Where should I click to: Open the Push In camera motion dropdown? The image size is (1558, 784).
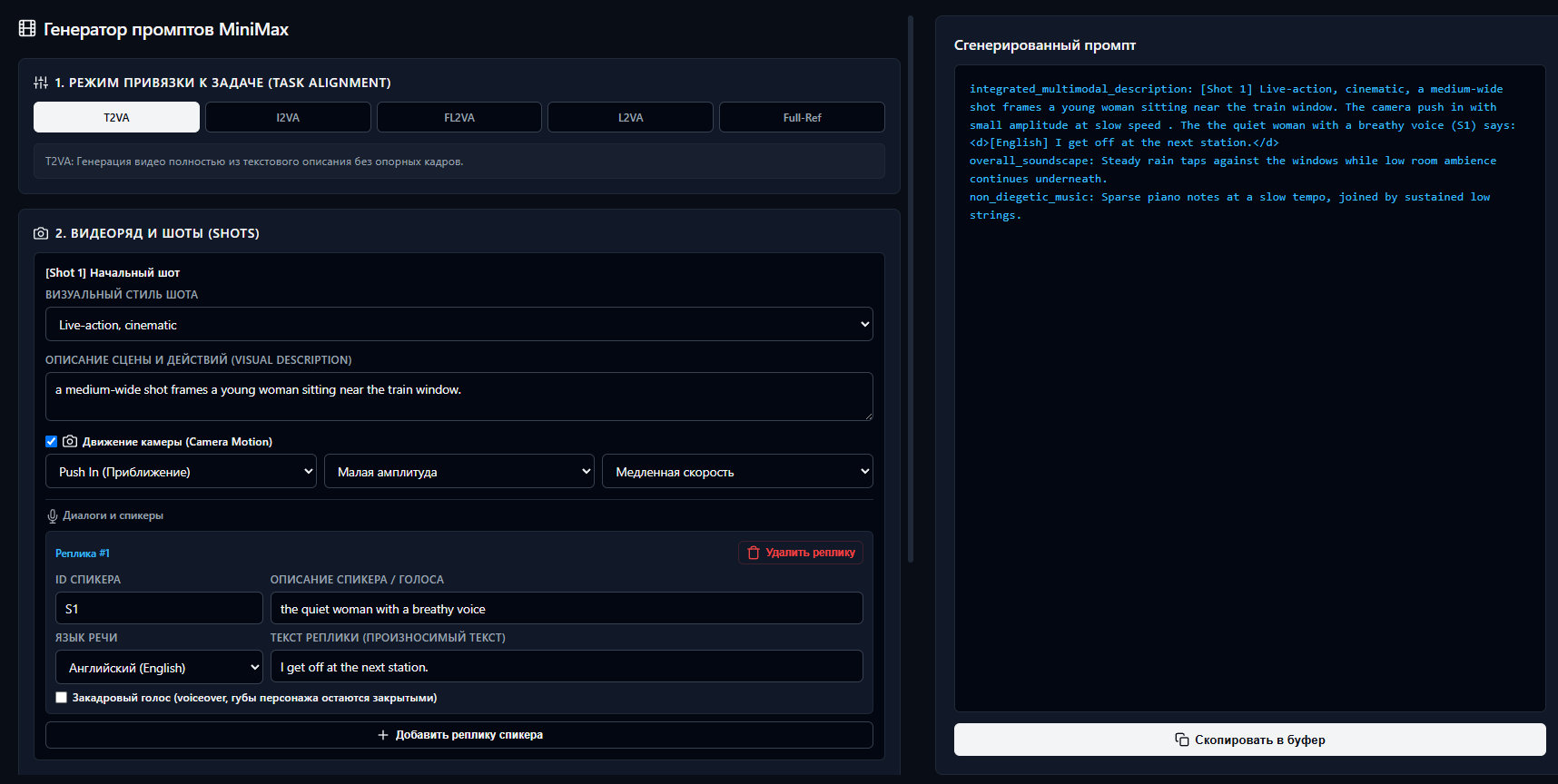pos(181,471)
